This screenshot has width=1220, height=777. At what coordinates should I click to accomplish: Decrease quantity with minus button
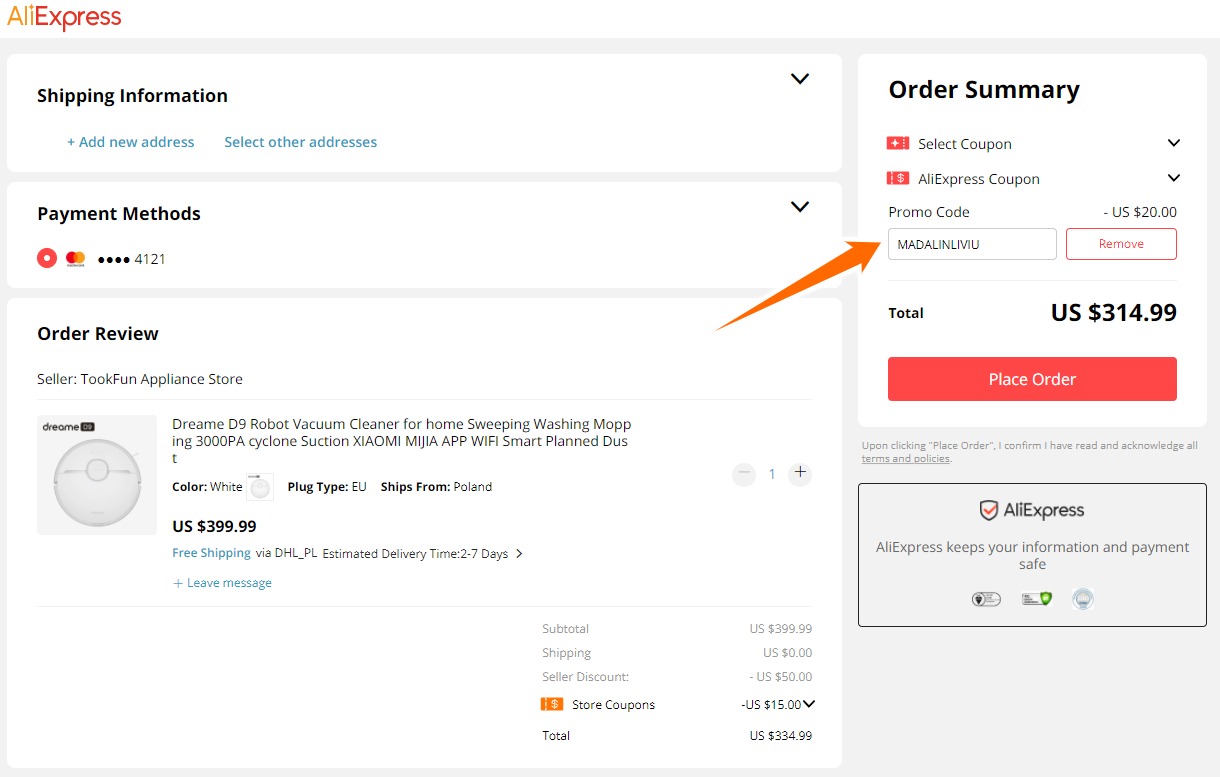(744, 474)
